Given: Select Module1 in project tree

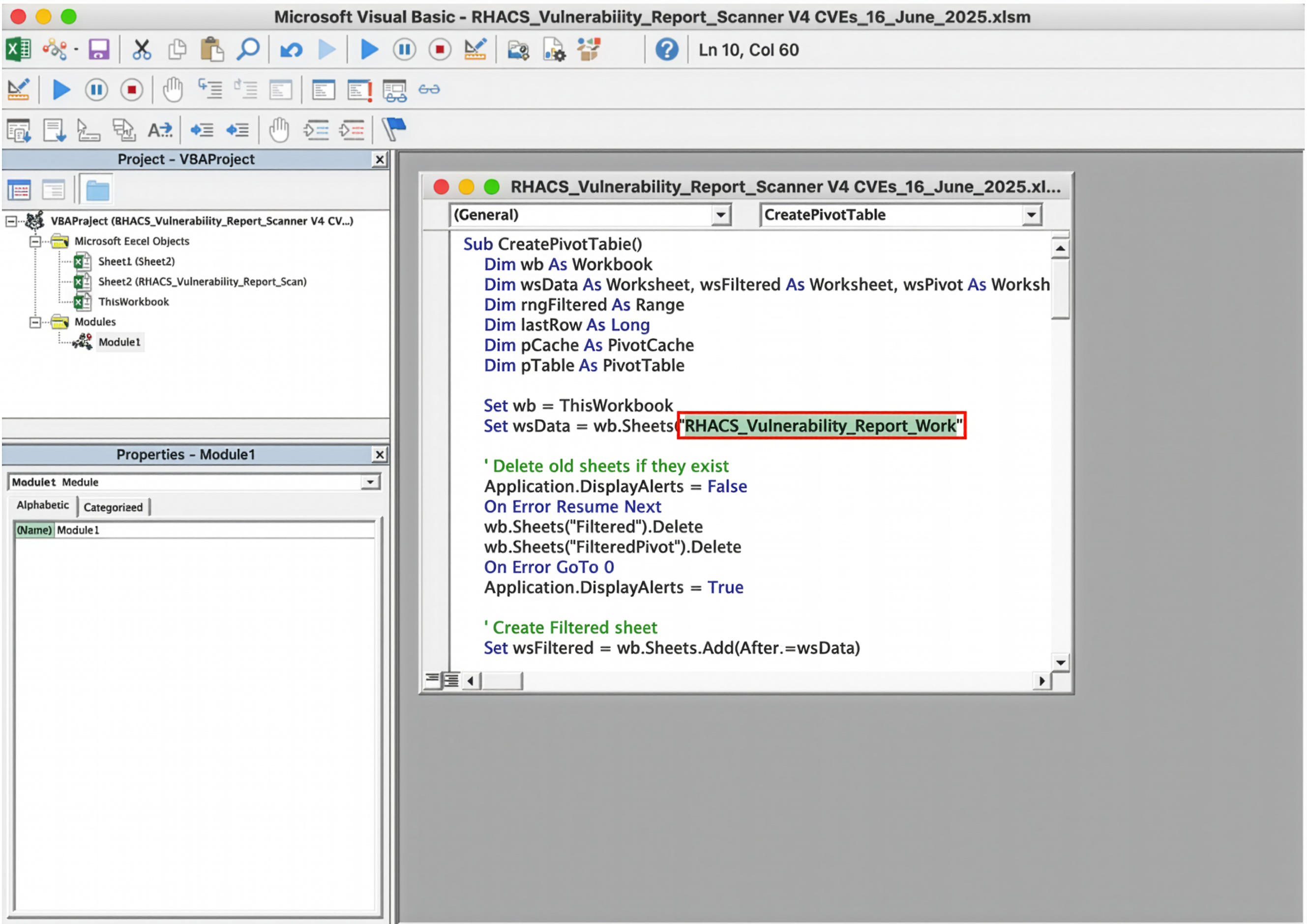Looking at the screenshot, I should (x=119, y=343).
